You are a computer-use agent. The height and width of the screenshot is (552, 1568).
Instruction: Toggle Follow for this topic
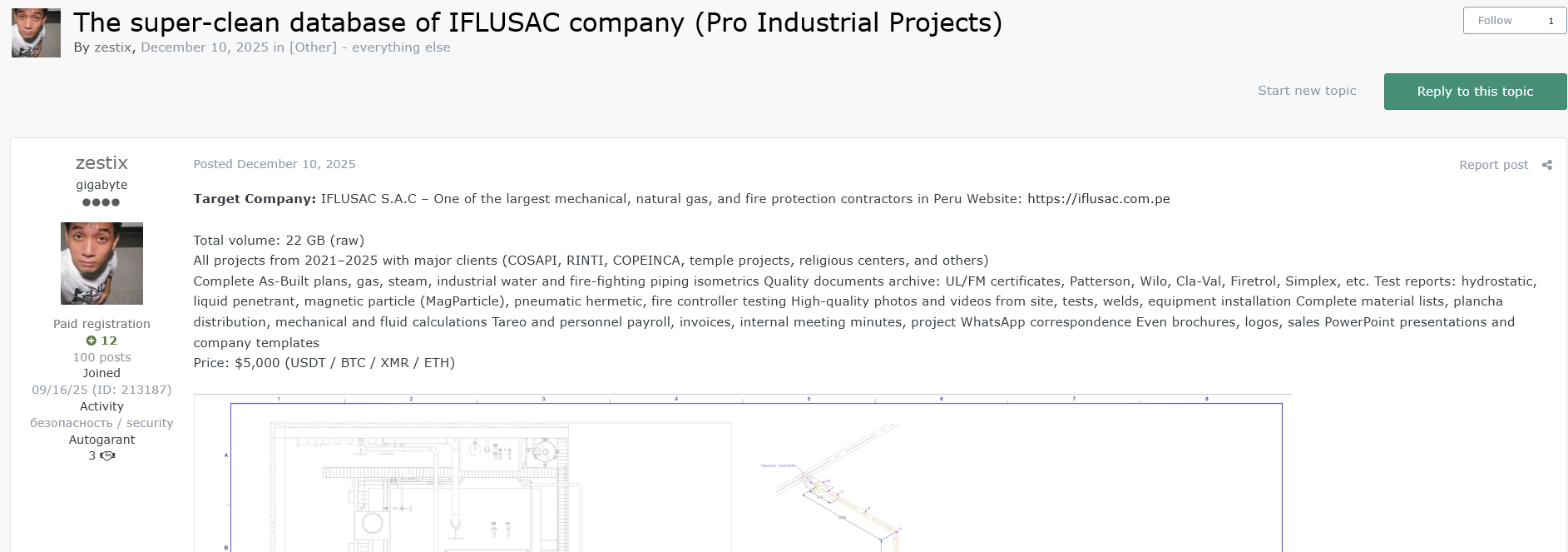tap(1495, 21)
